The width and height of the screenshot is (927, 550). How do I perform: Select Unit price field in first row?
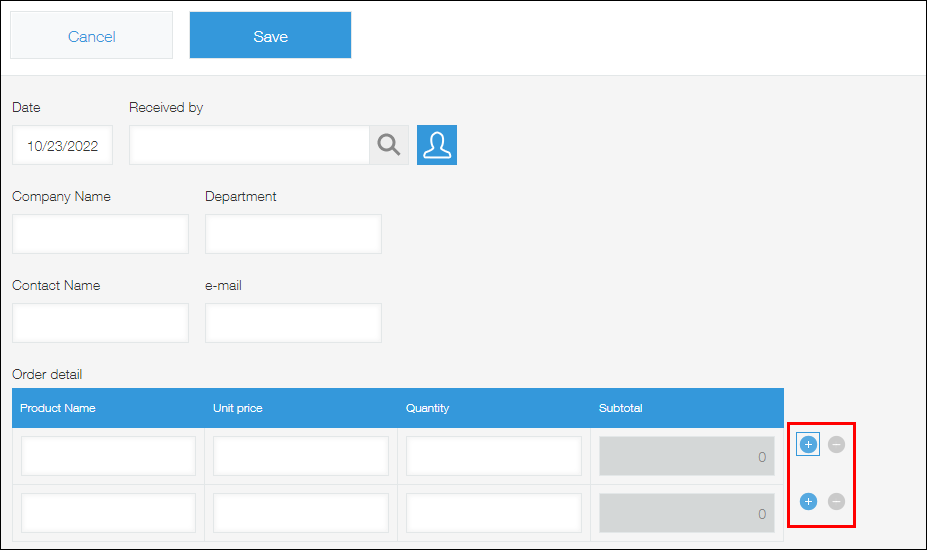point(300,456)
